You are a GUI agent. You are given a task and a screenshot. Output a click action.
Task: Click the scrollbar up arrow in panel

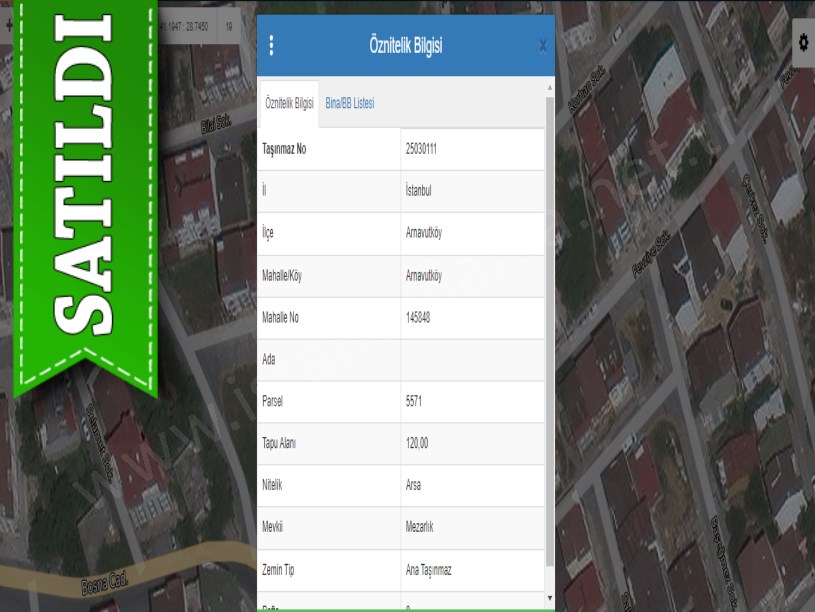click(549, 88)
